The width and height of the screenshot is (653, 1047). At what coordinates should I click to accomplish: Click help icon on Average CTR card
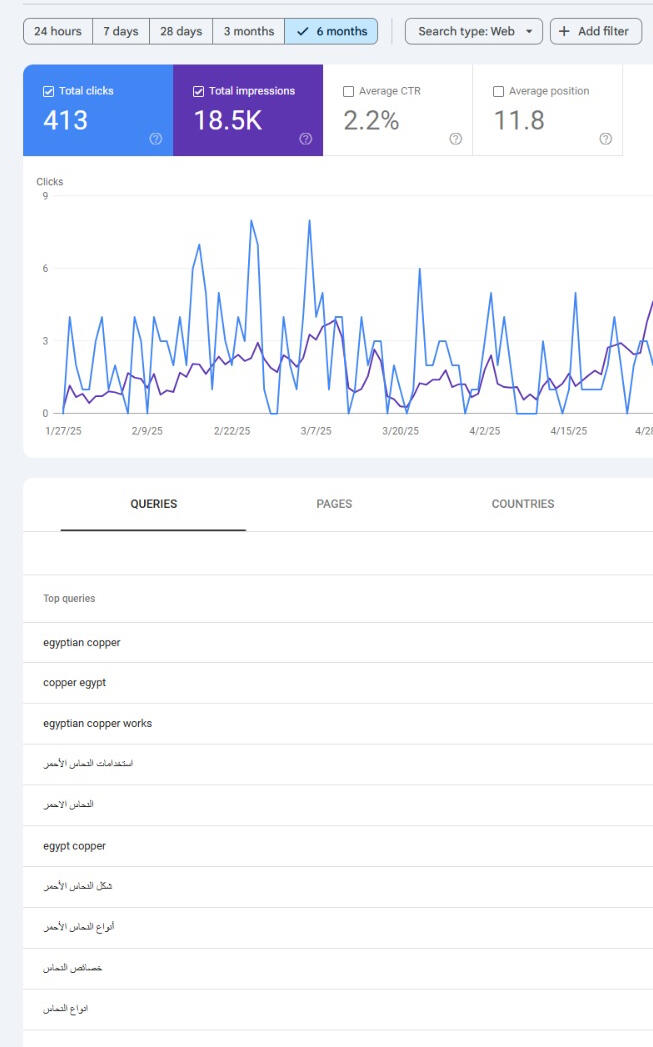456,139
